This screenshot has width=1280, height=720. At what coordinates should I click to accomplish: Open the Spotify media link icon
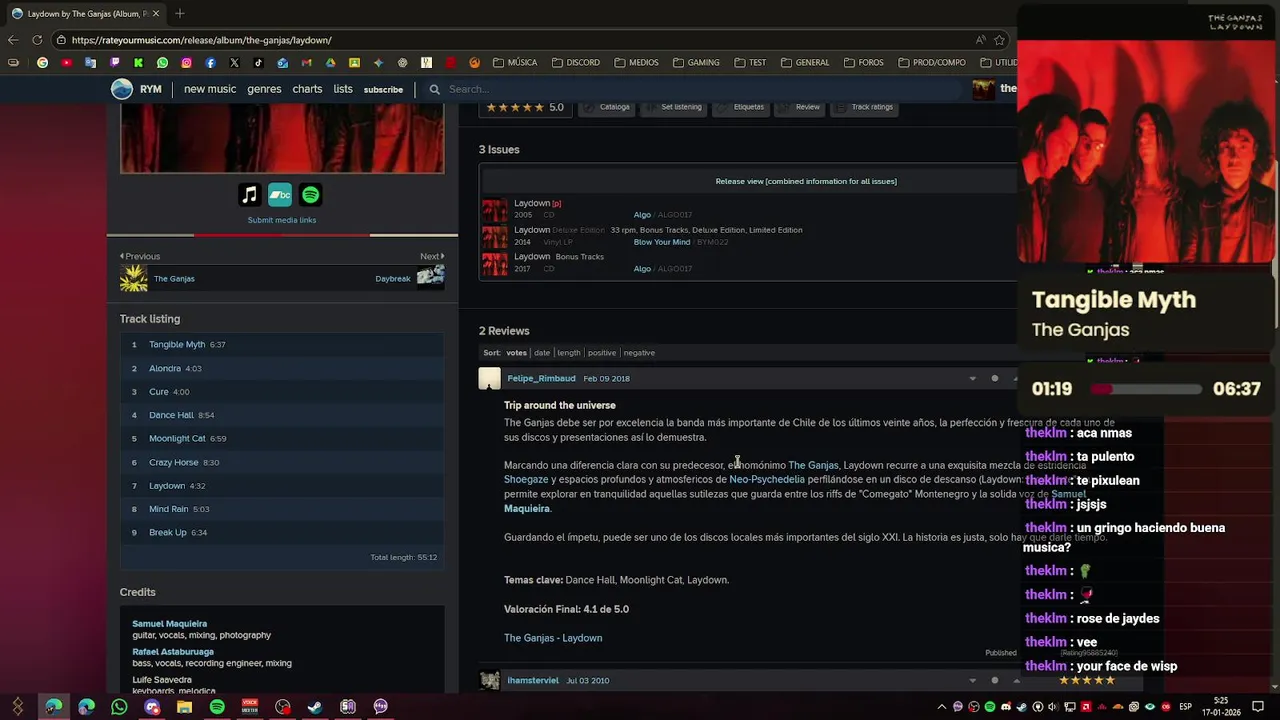[311, 195]
